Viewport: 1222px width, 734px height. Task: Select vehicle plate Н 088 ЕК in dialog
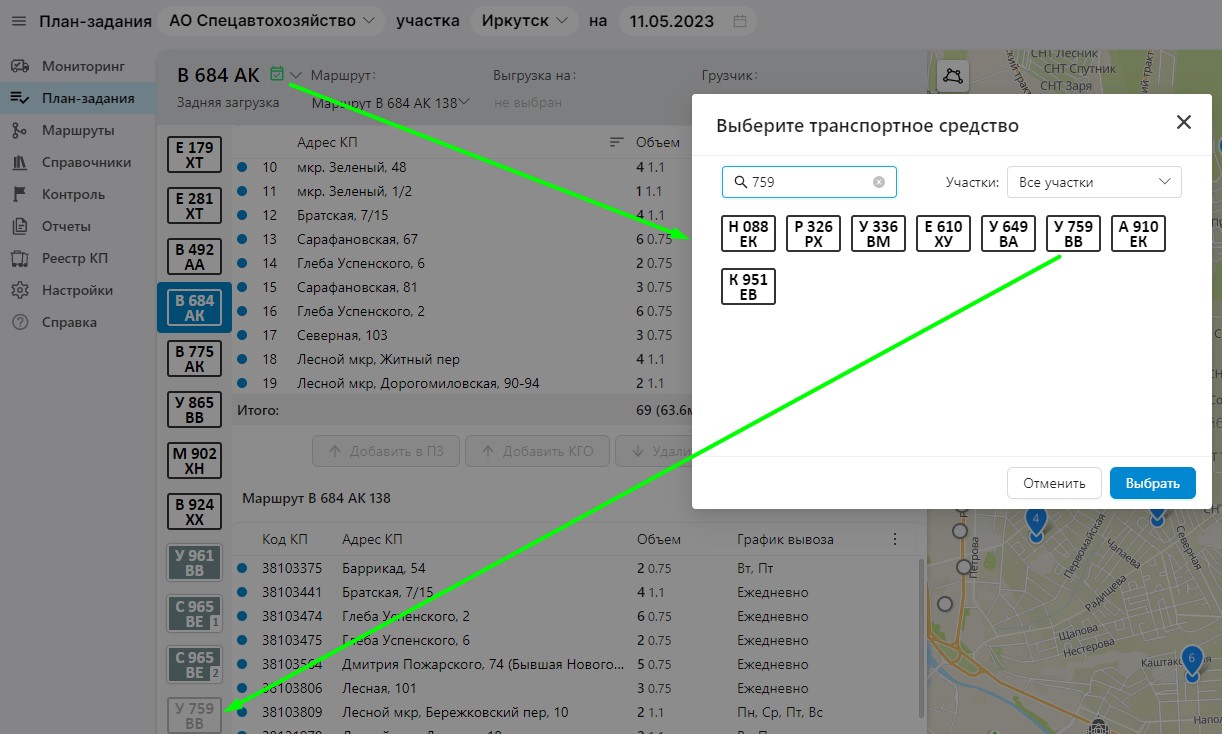pyautogui.click(x=748, y=234)
